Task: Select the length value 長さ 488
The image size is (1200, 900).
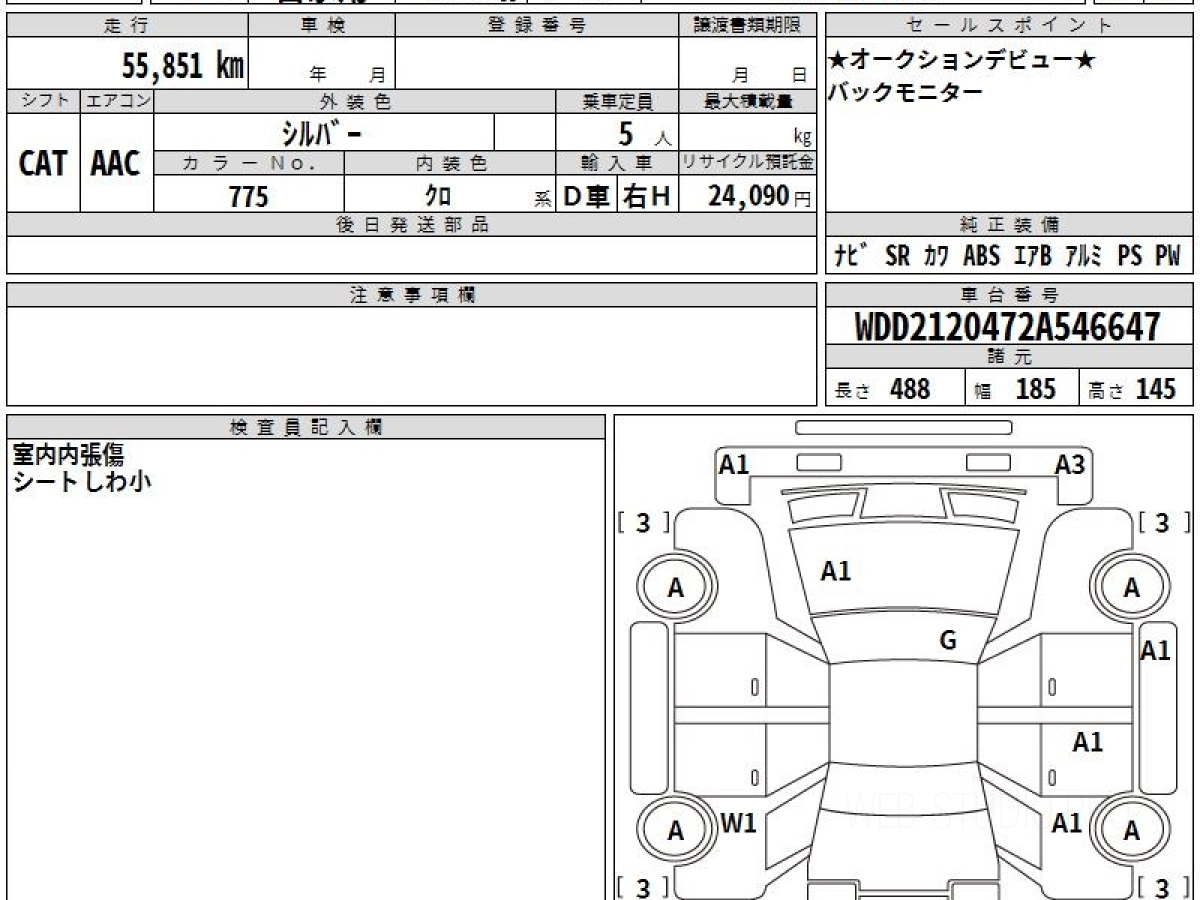Action: (882, 389)
